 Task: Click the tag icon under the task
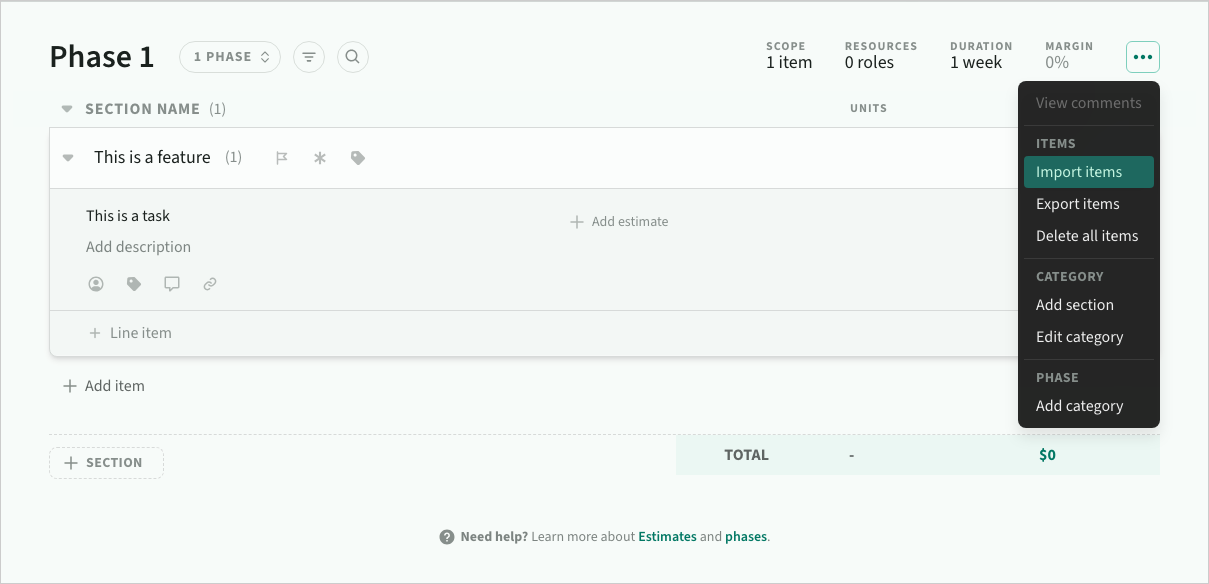(x=134, y=284)
